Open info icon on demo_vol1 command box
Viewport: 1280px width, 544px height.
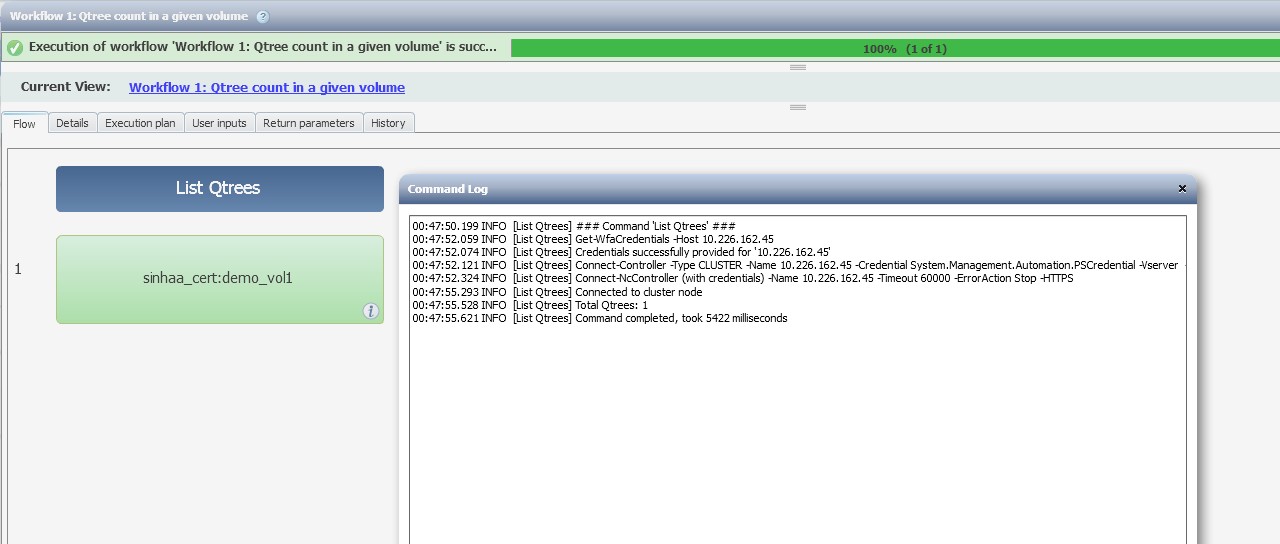(x=371, y=311)
